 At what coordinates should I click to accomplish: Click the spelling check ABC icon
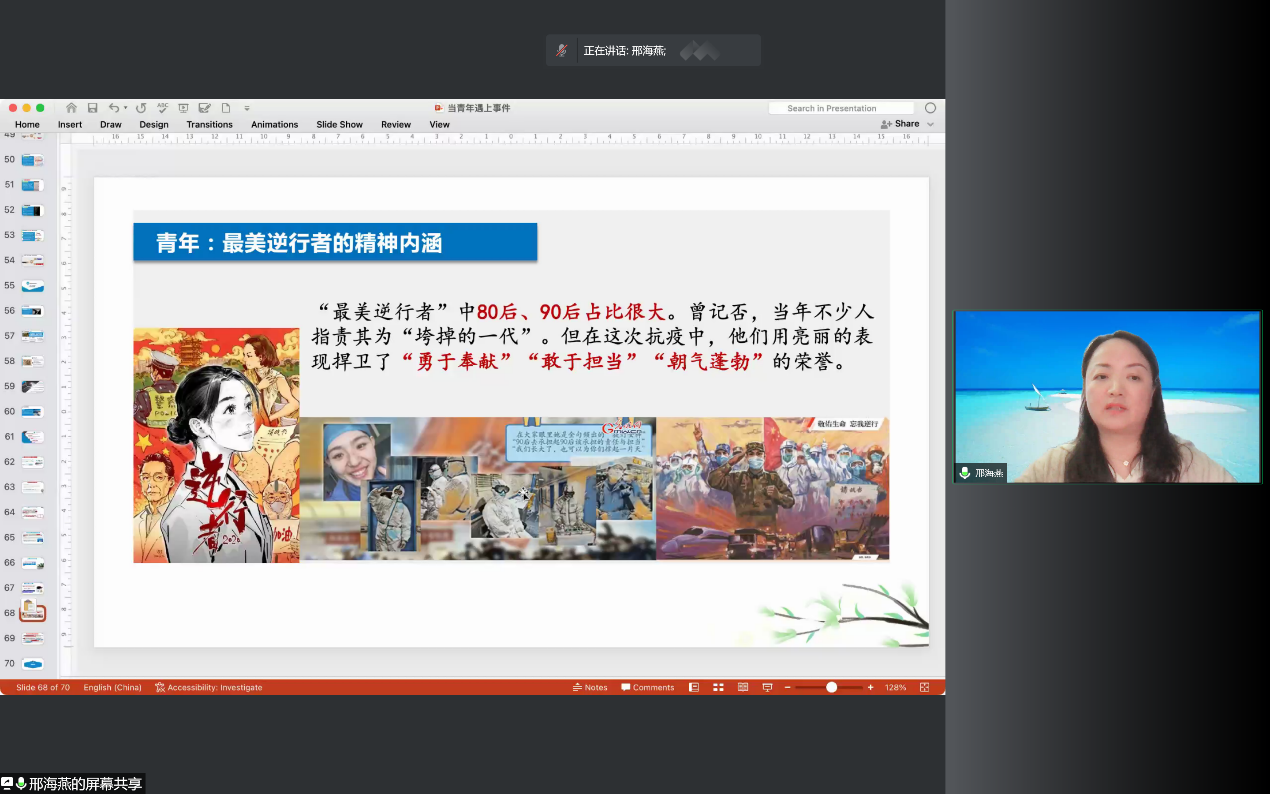coord(162,108)
